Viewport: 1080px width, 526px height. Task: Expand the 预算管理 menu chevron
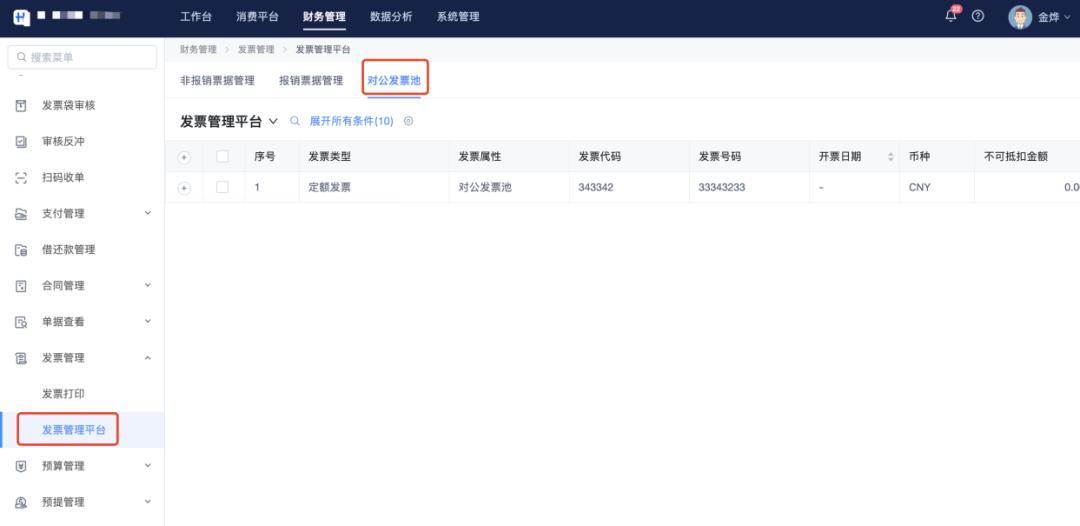[147, 465]
